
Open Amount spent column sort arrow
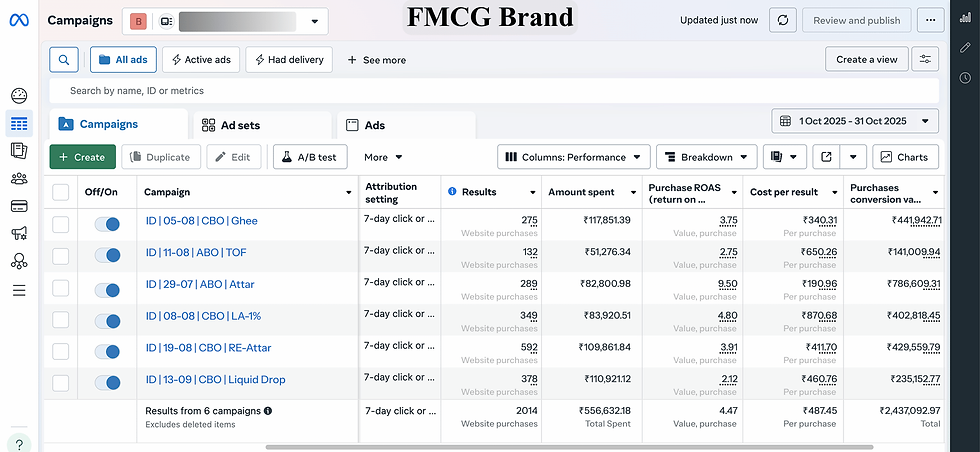(632, 192)
